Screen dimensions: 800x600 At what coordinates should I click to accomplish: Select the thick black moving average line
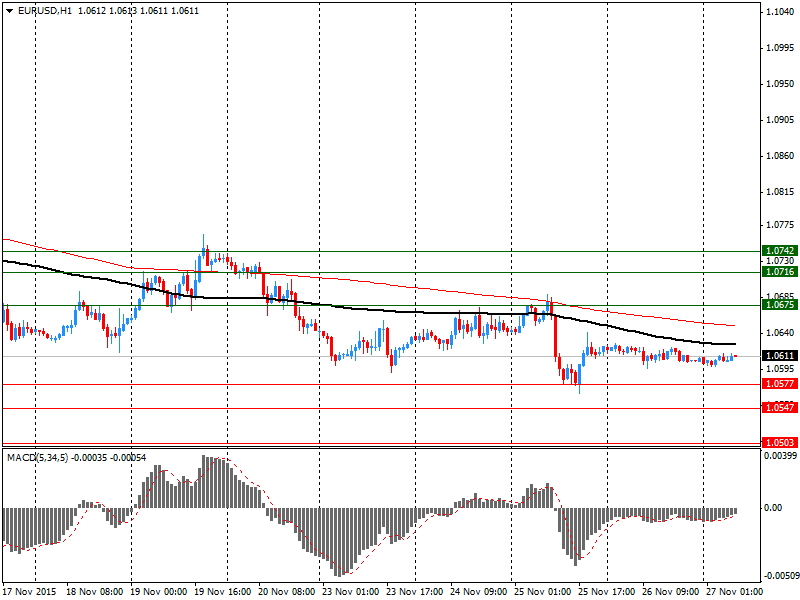tap(369, 308)
